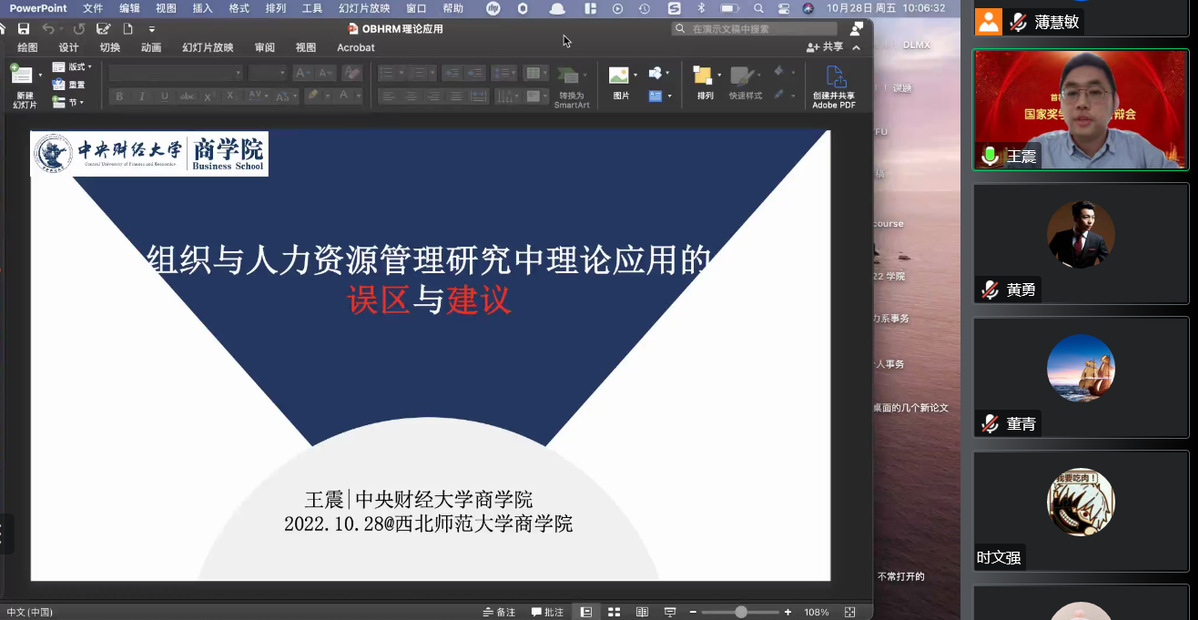Image resolution: width=1198 pixels, height=620 pixels.
Task: Toggle normal view button in status bar
Action: point(586,612)
